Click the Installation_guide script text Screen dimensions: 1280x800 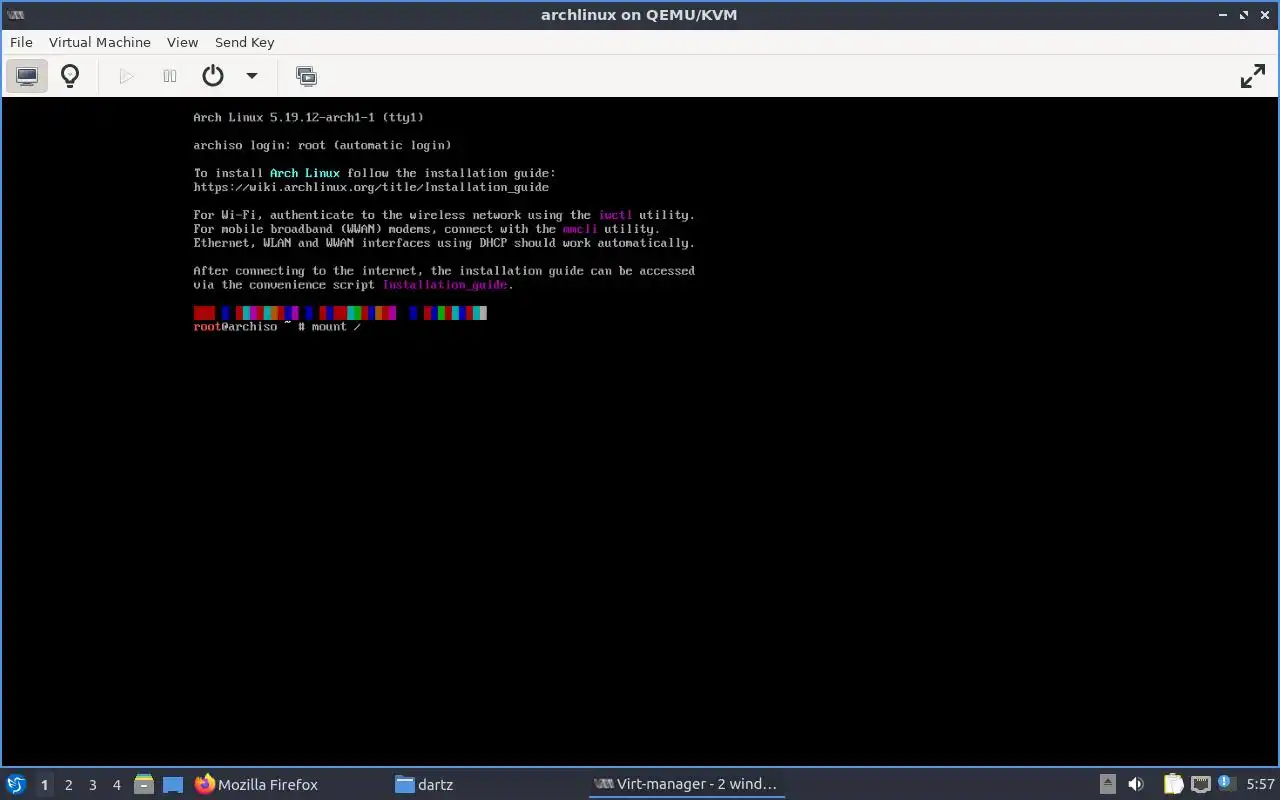click(445, 285)
